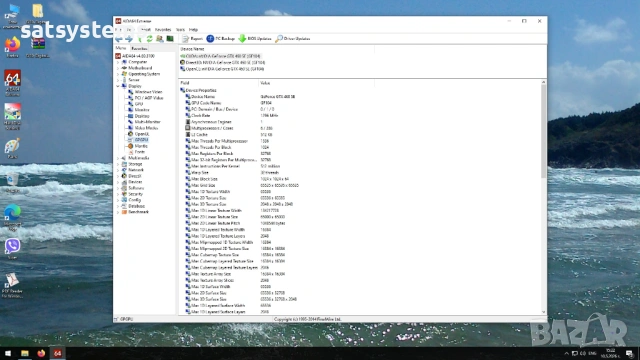640x360 pixels.
Task: Click the AIDA64 taskbar button
Action: [x=58, y=353]
